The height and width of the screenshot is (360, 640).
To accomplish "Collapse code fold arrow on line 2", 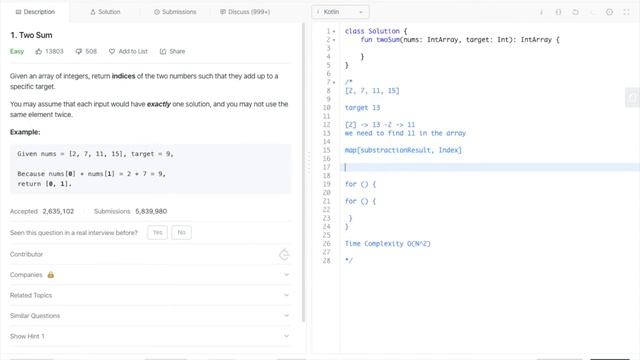I will point(334,40).
